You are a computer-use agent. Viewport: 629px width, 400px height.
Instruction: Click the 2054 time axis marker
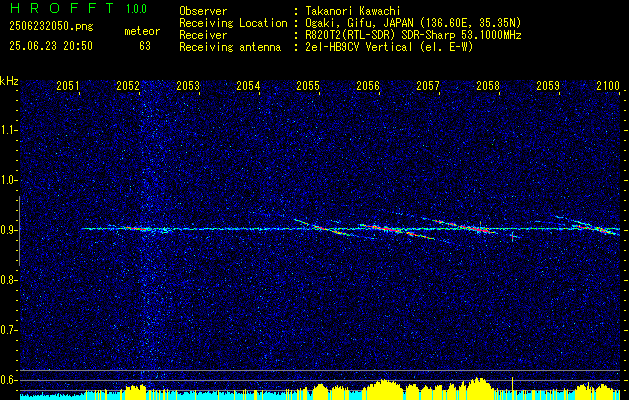(x=248, y=85)
